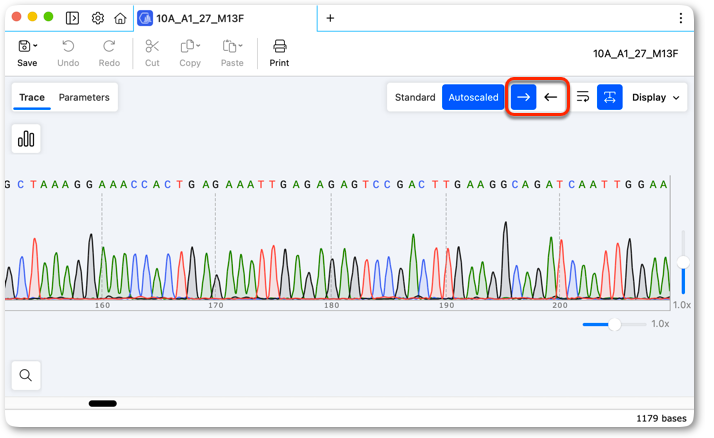
Task: Click the 10A_A1_27_M13F title at top right
Action: pyautogui.click(x=635, y=54)
